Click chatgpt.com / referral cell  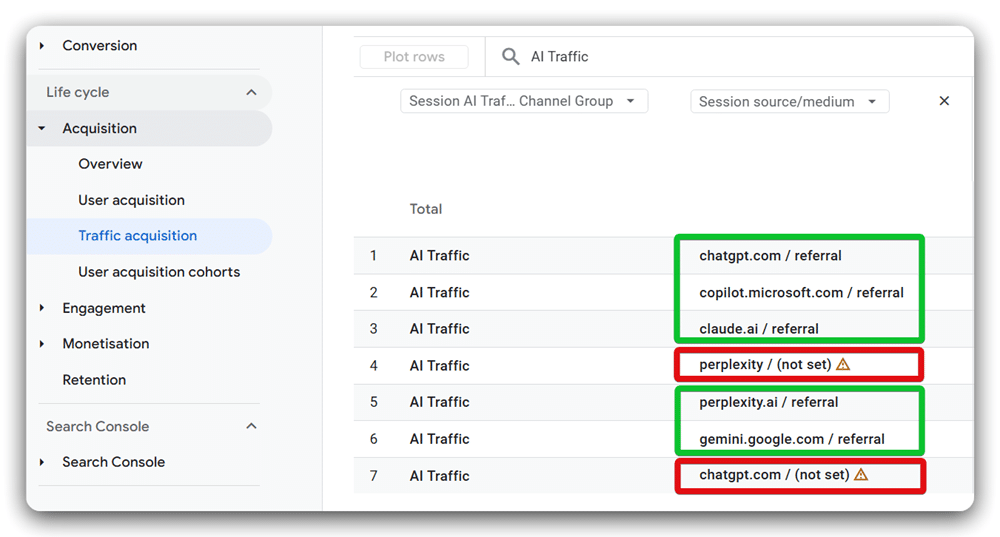770,256
